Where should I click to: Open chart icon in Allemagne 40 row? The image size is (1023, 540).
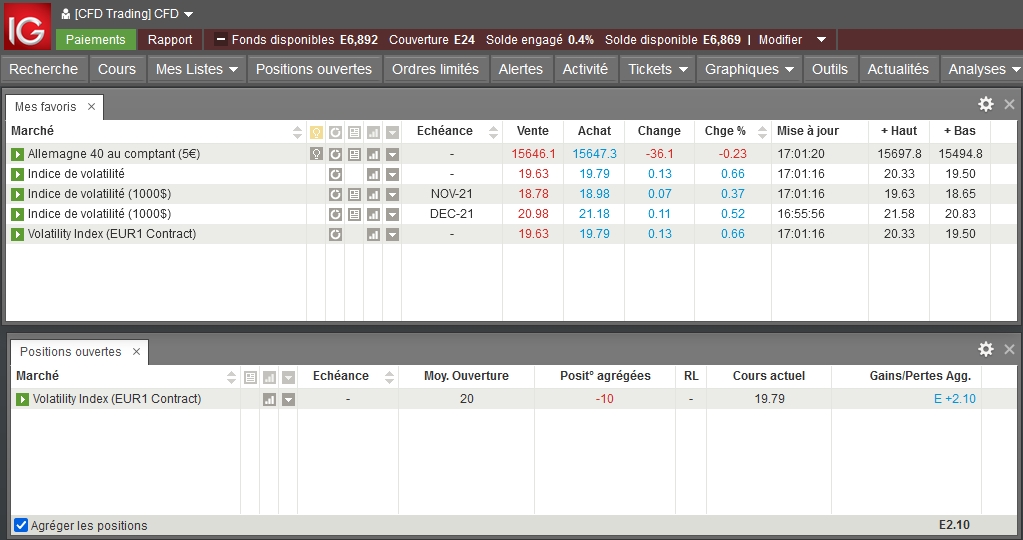tap(373, 154)
